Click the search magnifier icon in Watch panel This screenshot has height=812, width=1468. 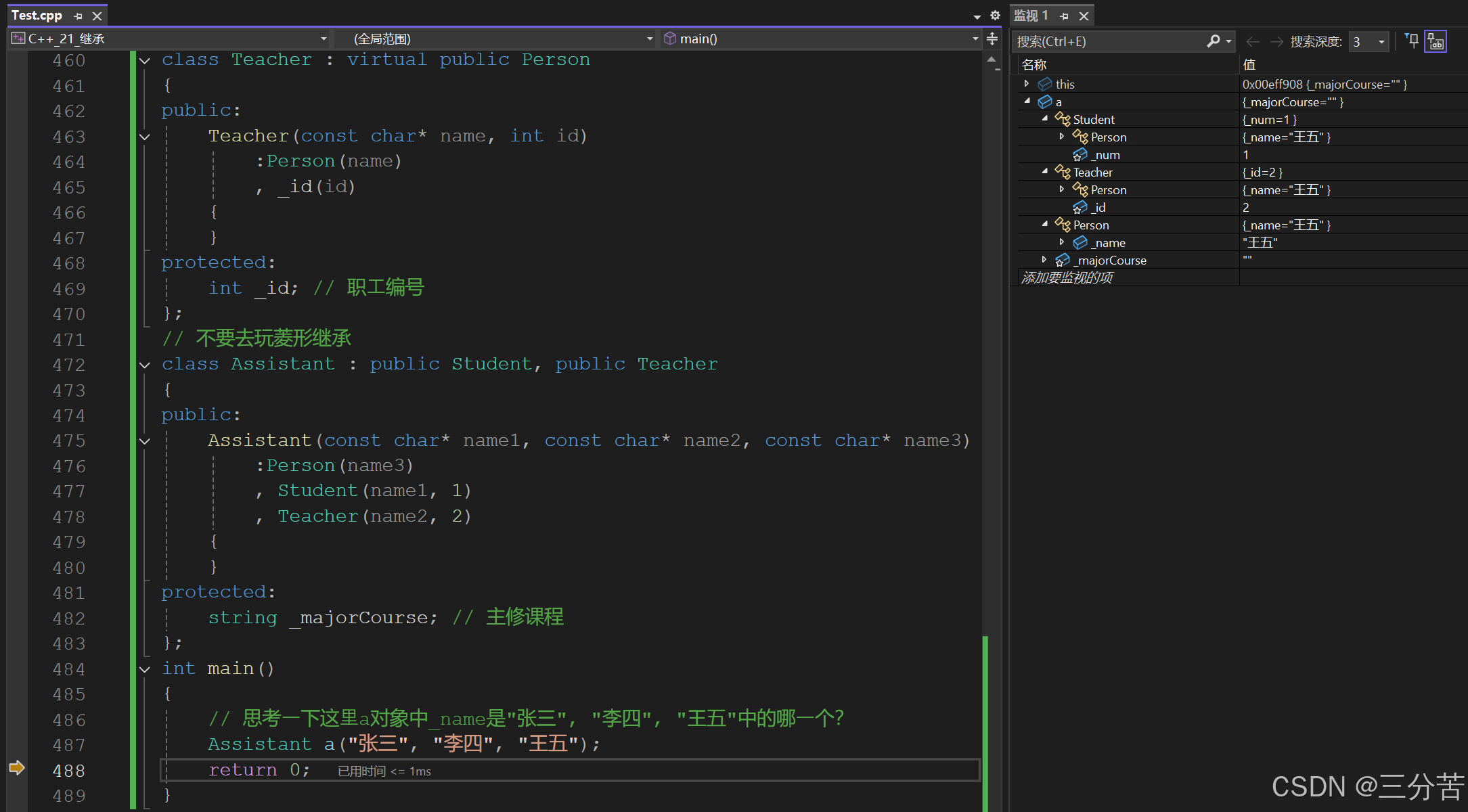[x=1213, y=41]
